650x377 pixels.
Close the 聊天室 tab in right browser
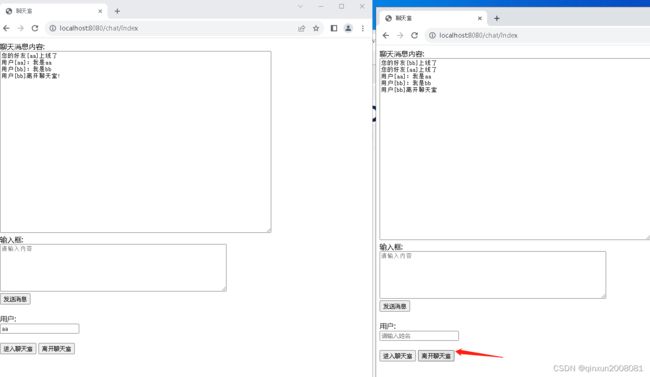pyautogui.click(x=480, y=18)
